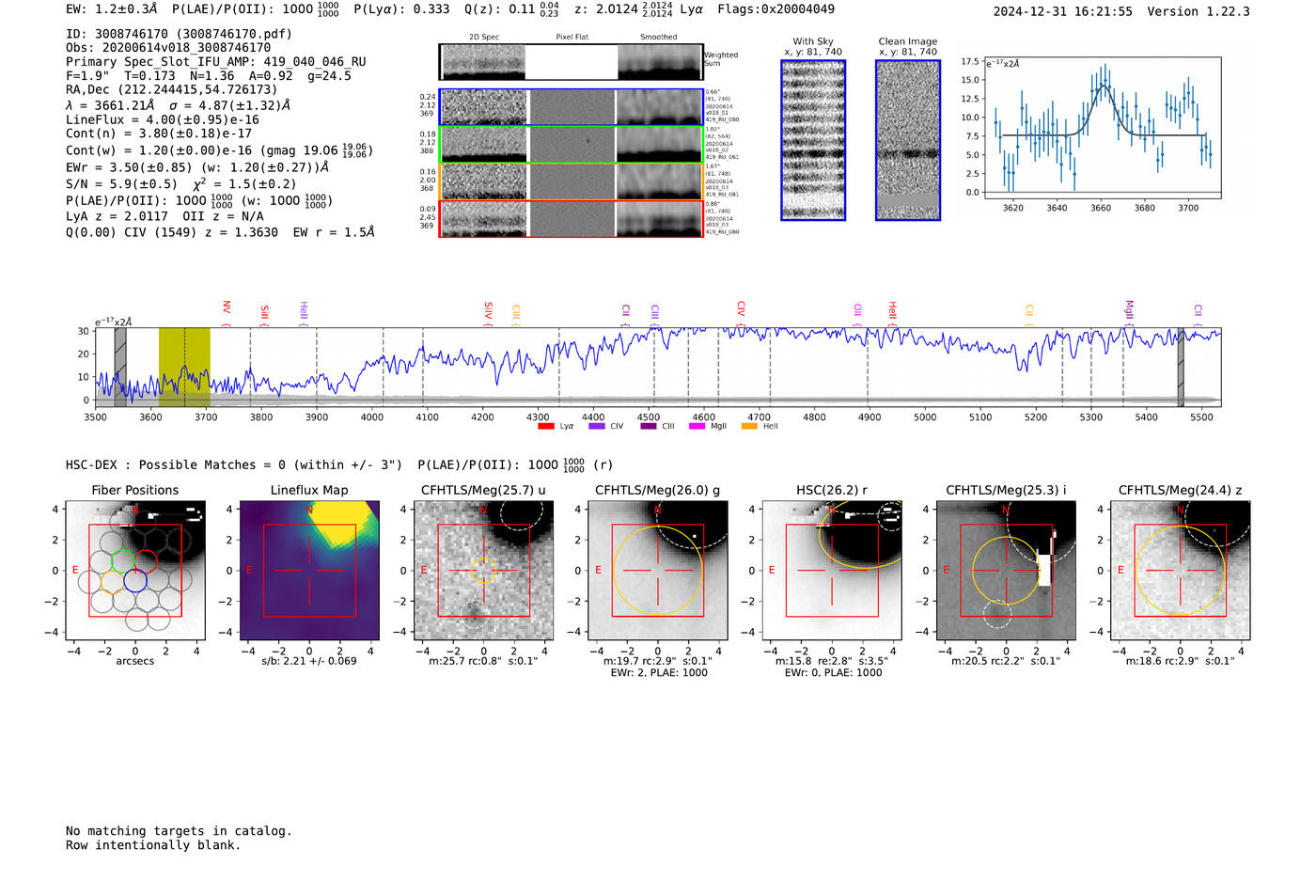Image resolution: width=1316 pixels, height=896 pixels.
Task: Click the Gaussian line fit plot
Action: (1102, 128)
